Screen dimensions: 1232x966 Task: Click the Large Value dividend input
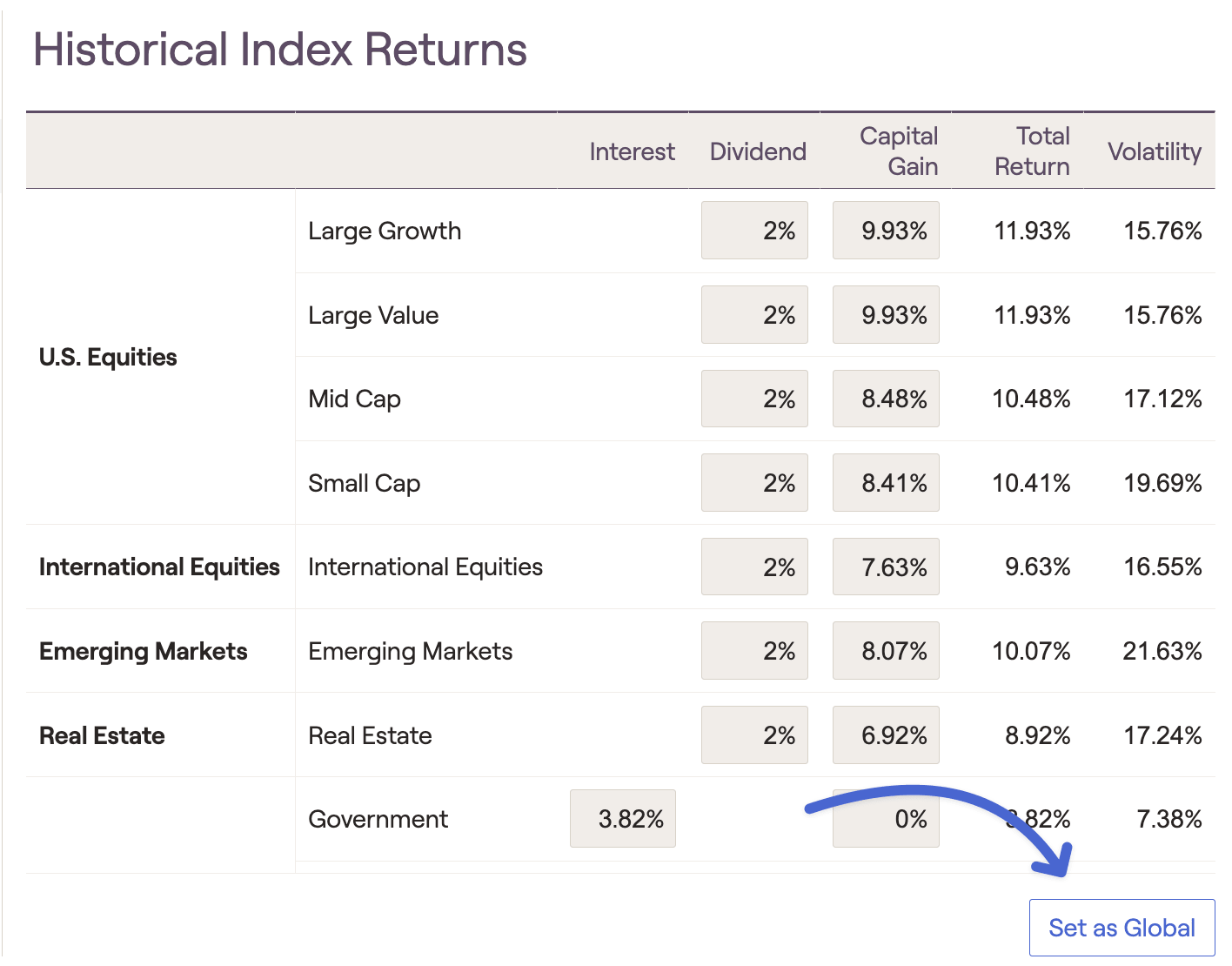click(x=754, y=315)
